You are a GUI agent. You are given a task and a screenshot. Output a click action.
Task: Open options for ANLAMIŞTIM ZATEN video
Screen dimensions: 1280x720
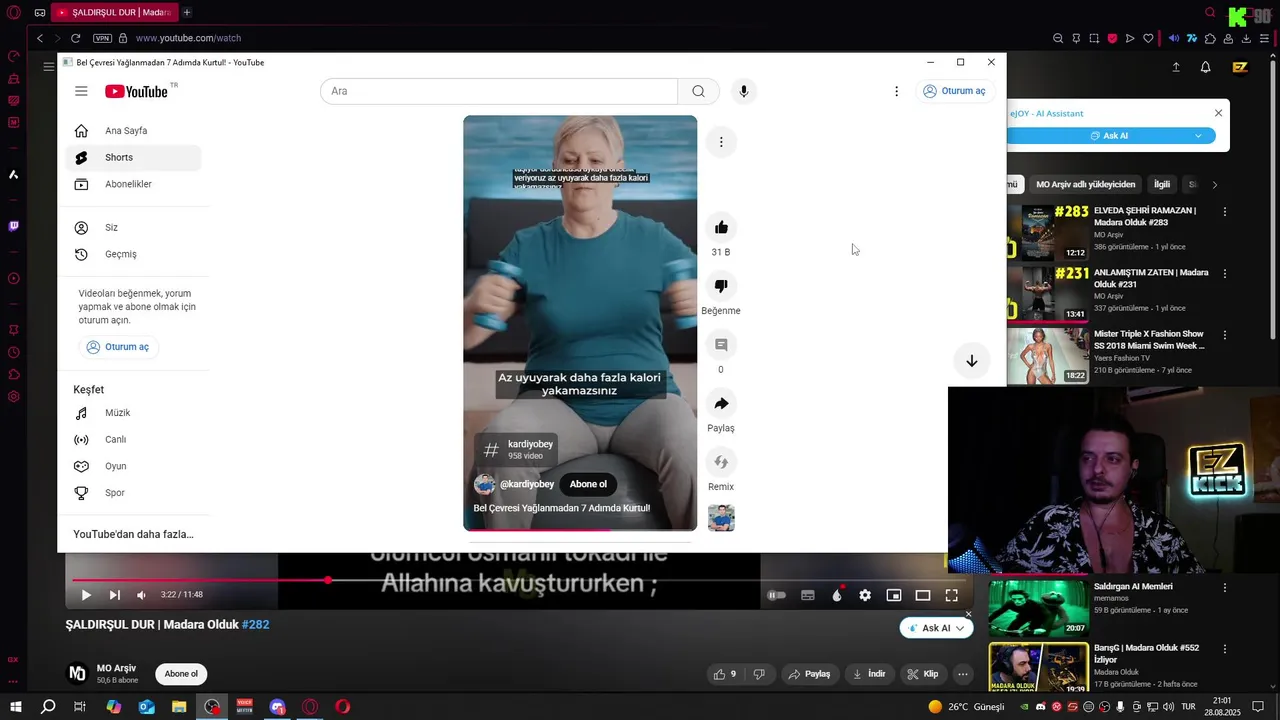pos(1225,273)
